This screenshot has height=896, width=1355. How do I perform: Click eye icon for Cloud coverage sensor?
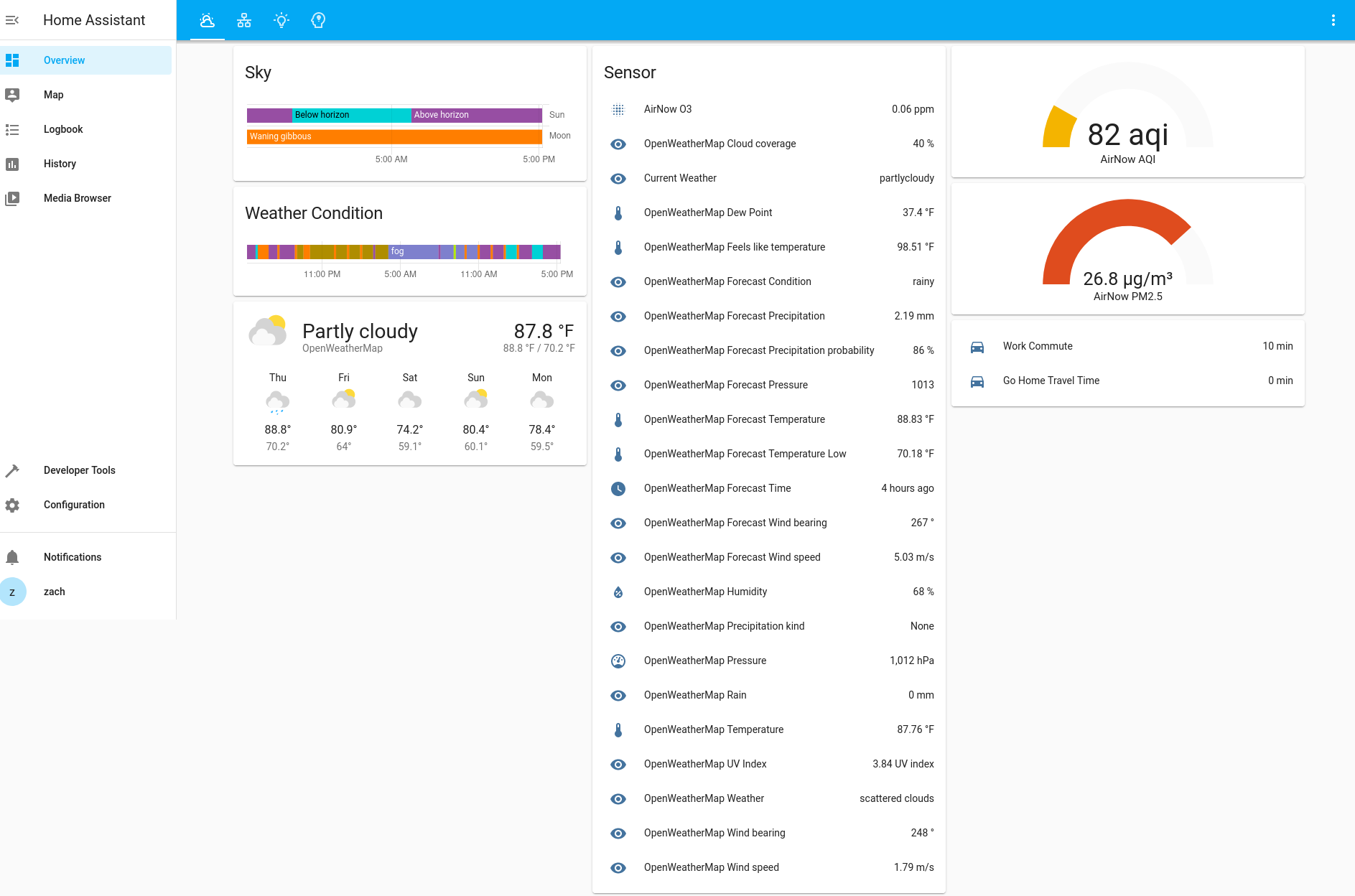pos(618,144)
